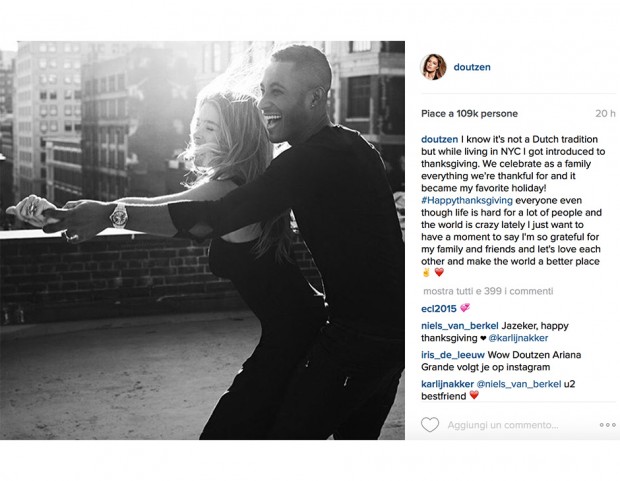This screenshot has height=481, width=620.
Task: Click the #Happythanksgiving hashtag
Action: pos(467,201)
